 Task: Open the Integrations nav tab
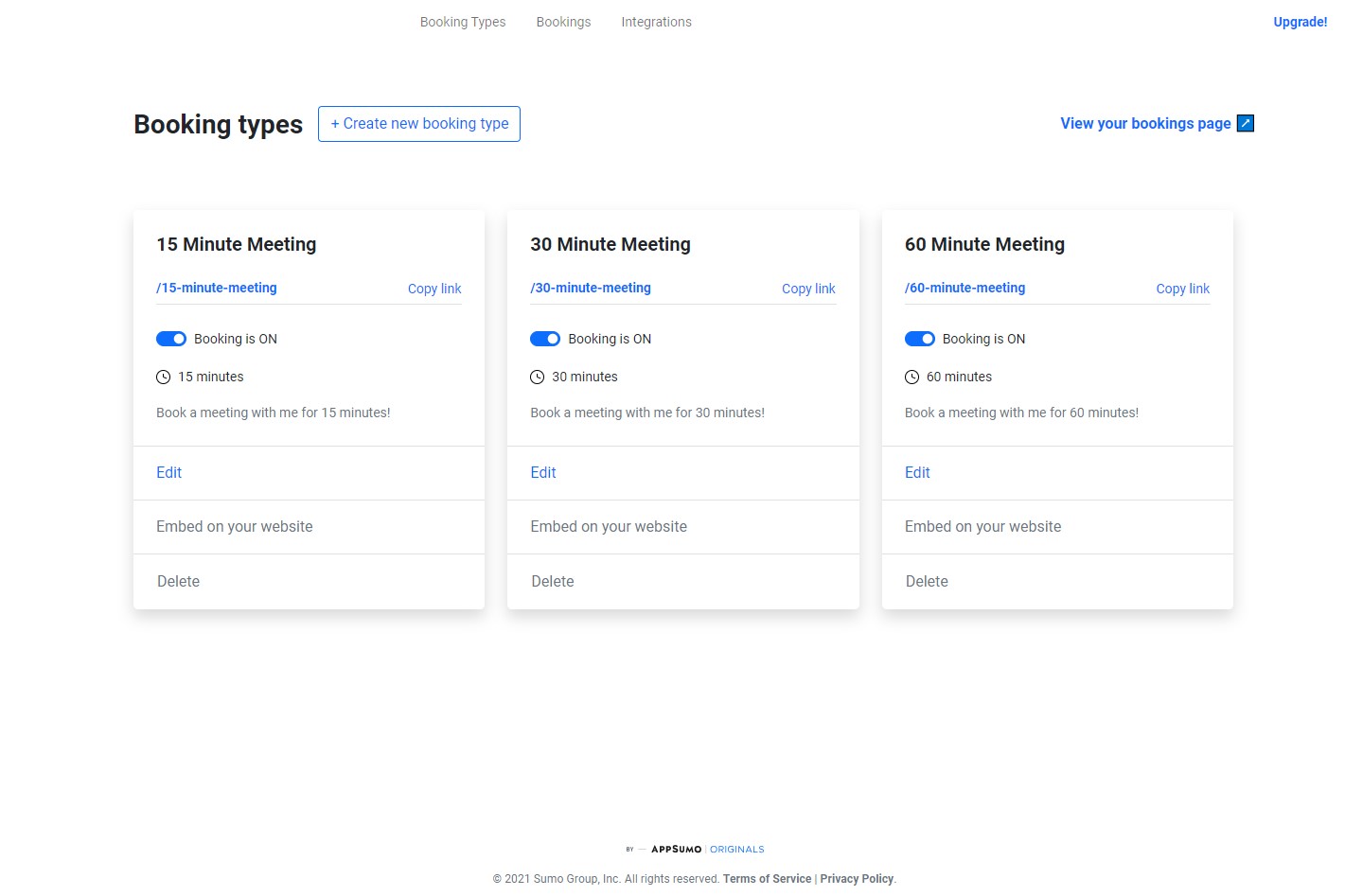pyautogui.click(x=656, y=22)
